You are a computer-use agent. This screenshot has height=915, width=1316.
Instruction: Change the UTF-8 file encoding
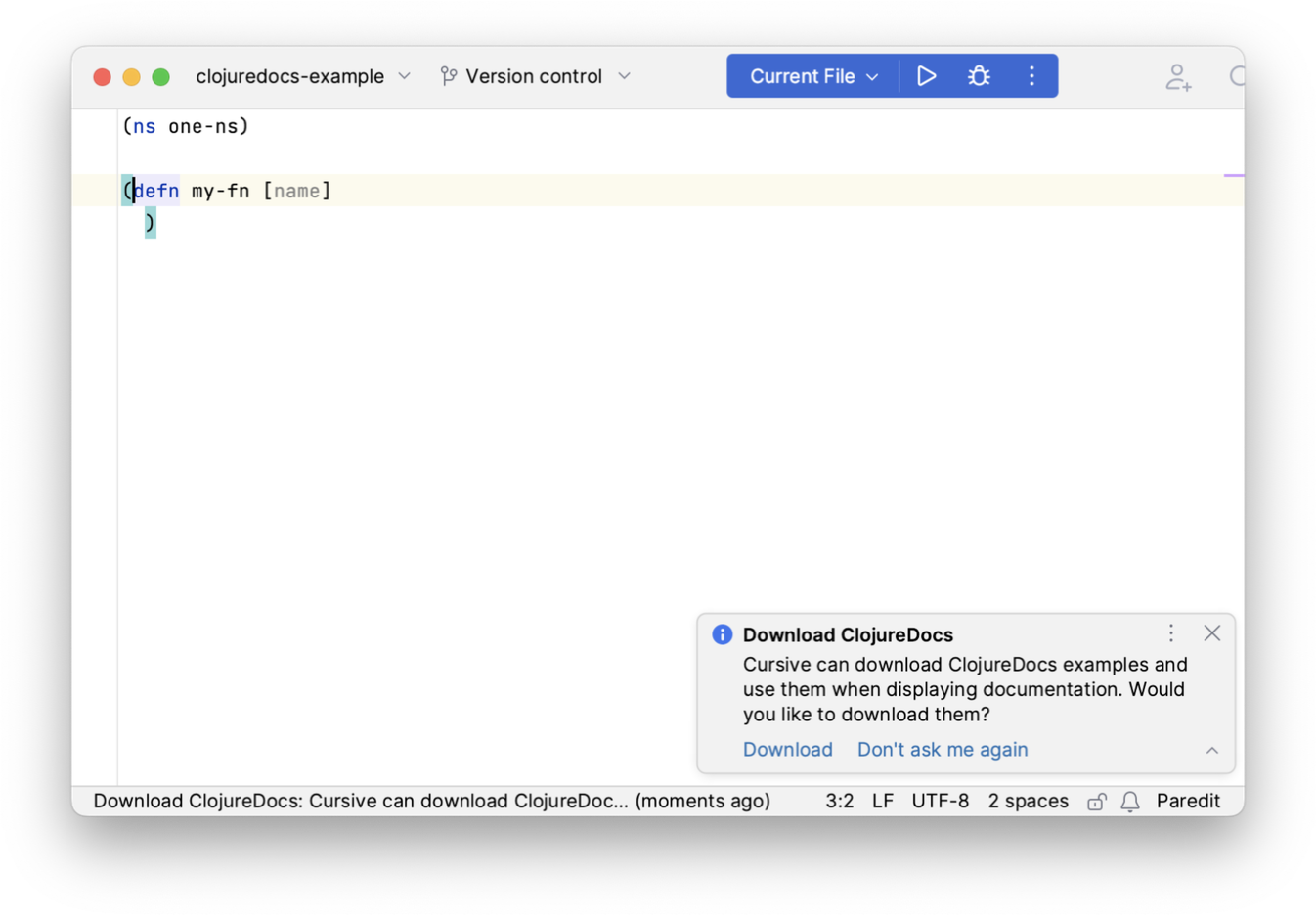(x=940, y=801)
